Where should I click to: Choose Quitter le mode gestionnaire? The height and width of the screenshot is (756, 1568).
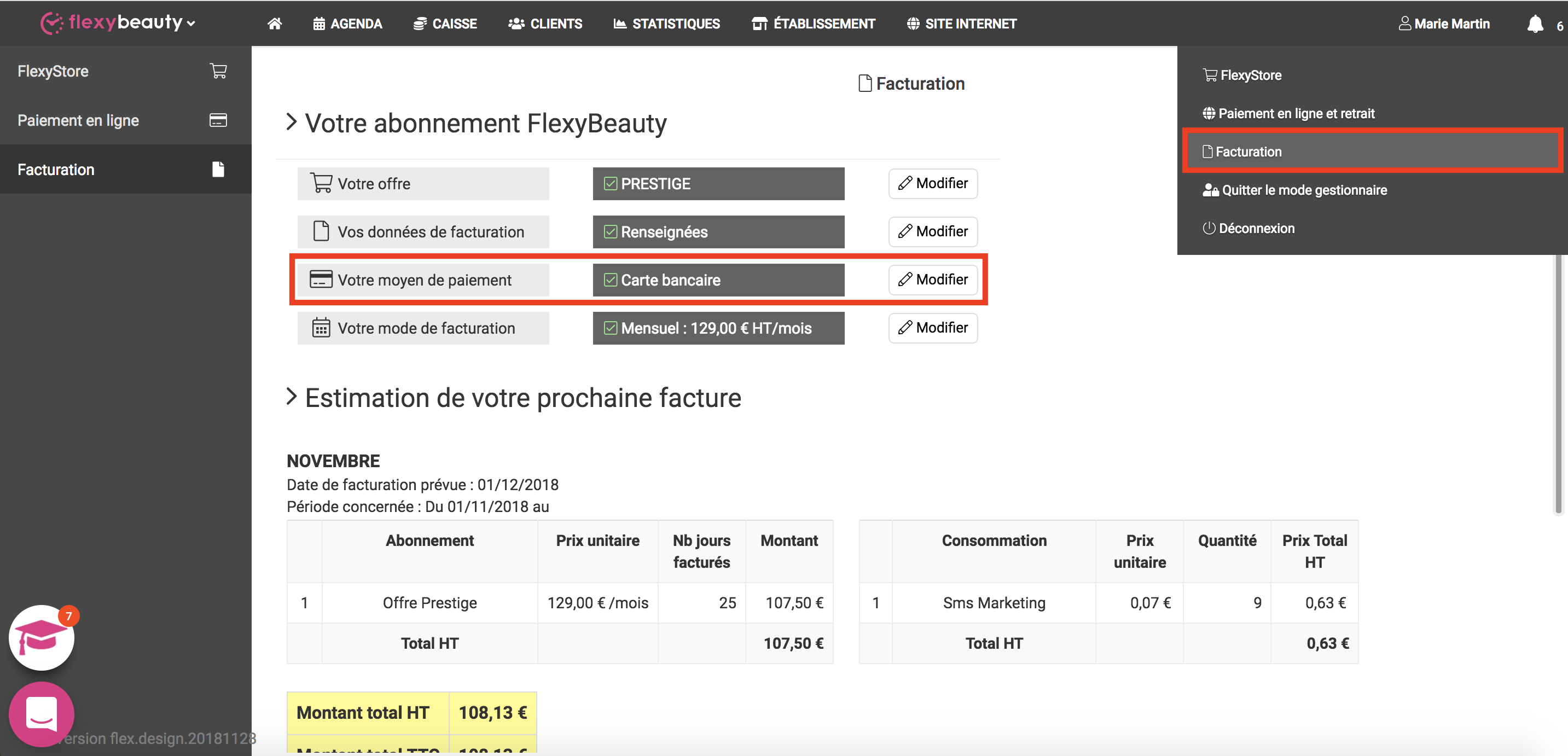click(x=1294, y=190)
